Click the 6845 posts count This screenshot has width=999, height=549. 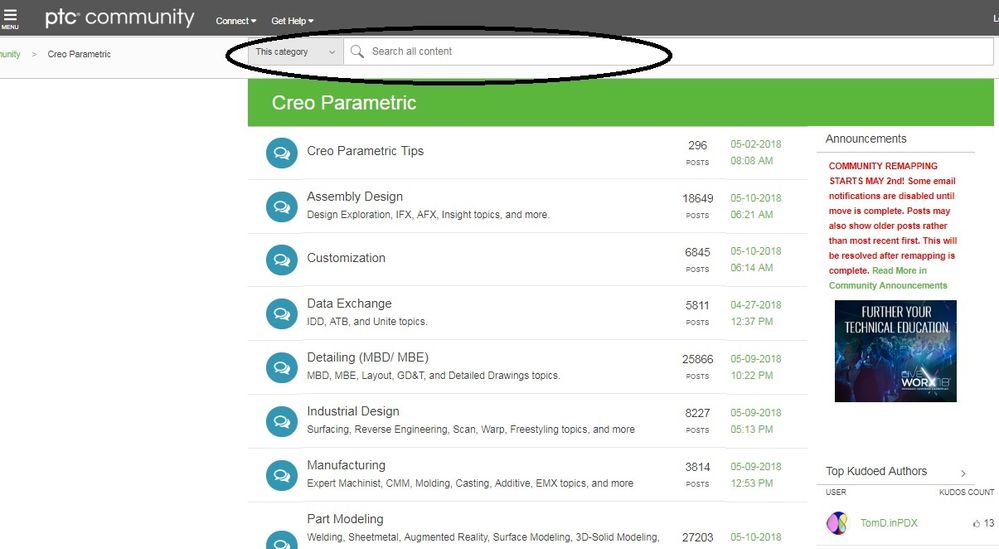[x=698, y=252]
